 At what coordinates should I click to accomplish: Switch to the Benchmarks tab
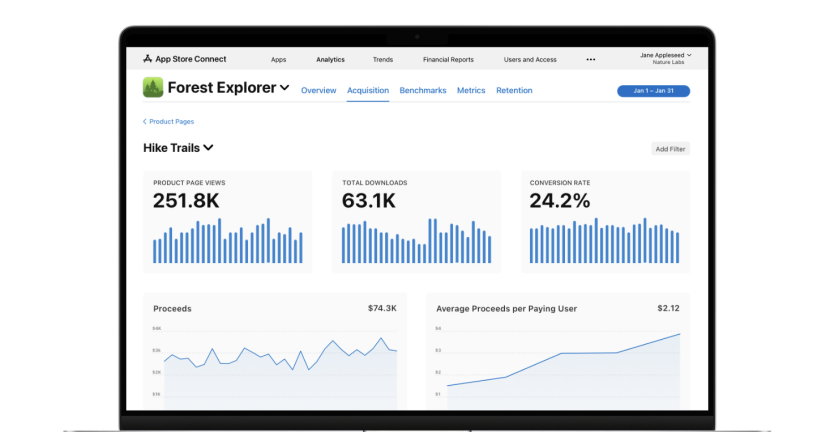coord(423,91)
